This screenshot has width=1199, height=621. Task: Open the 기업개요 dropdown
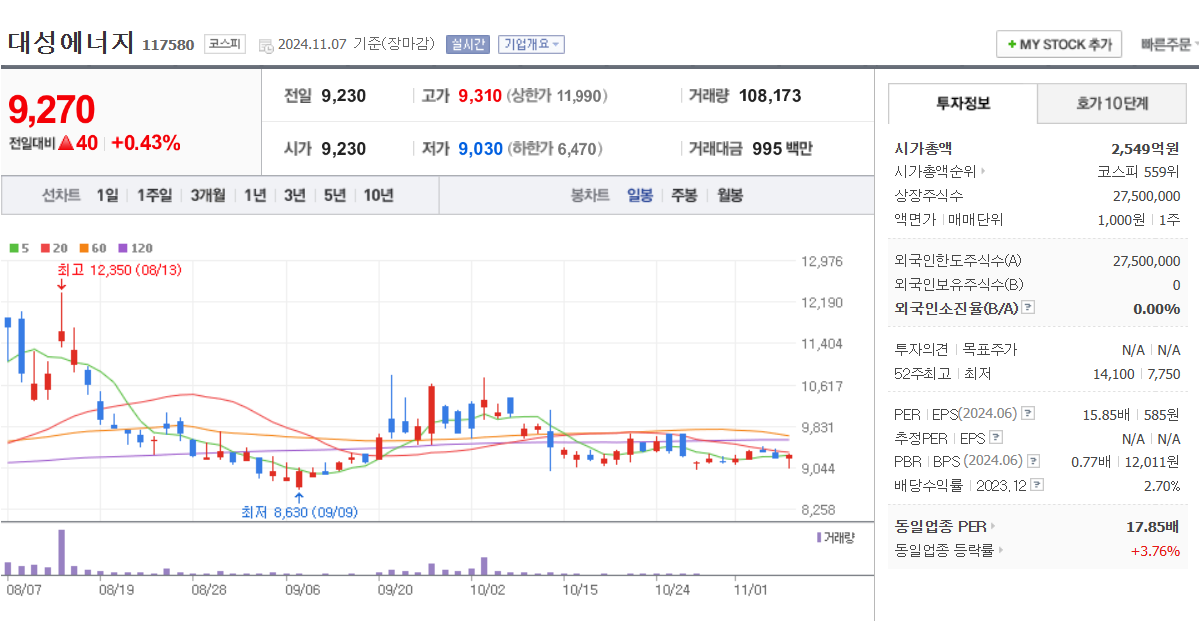[531, 44]
